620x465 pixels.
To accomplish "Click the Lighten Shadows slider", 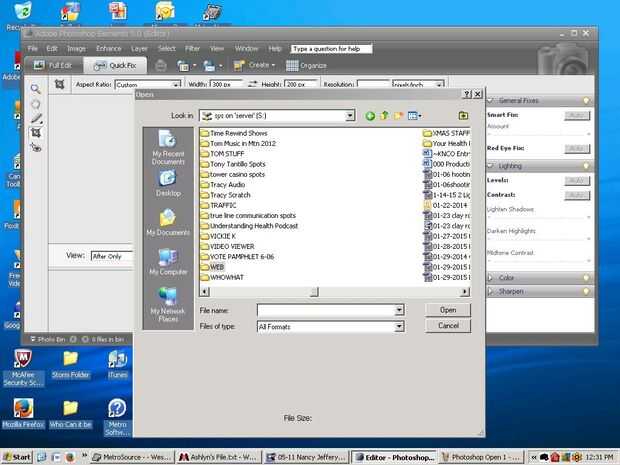I will pyautogui.click(x=539, y=217).
